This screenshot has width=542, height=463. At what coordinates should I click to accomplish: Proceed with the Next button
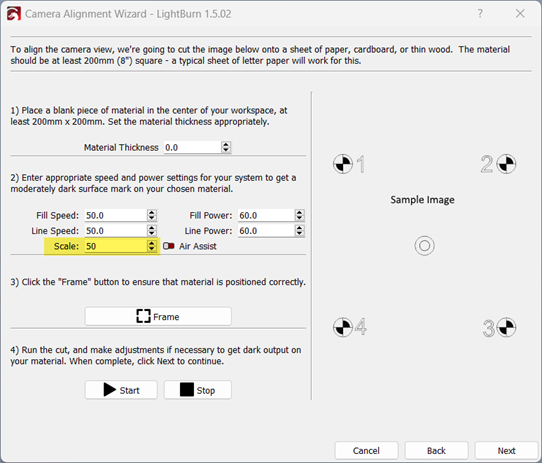(506, 451)
